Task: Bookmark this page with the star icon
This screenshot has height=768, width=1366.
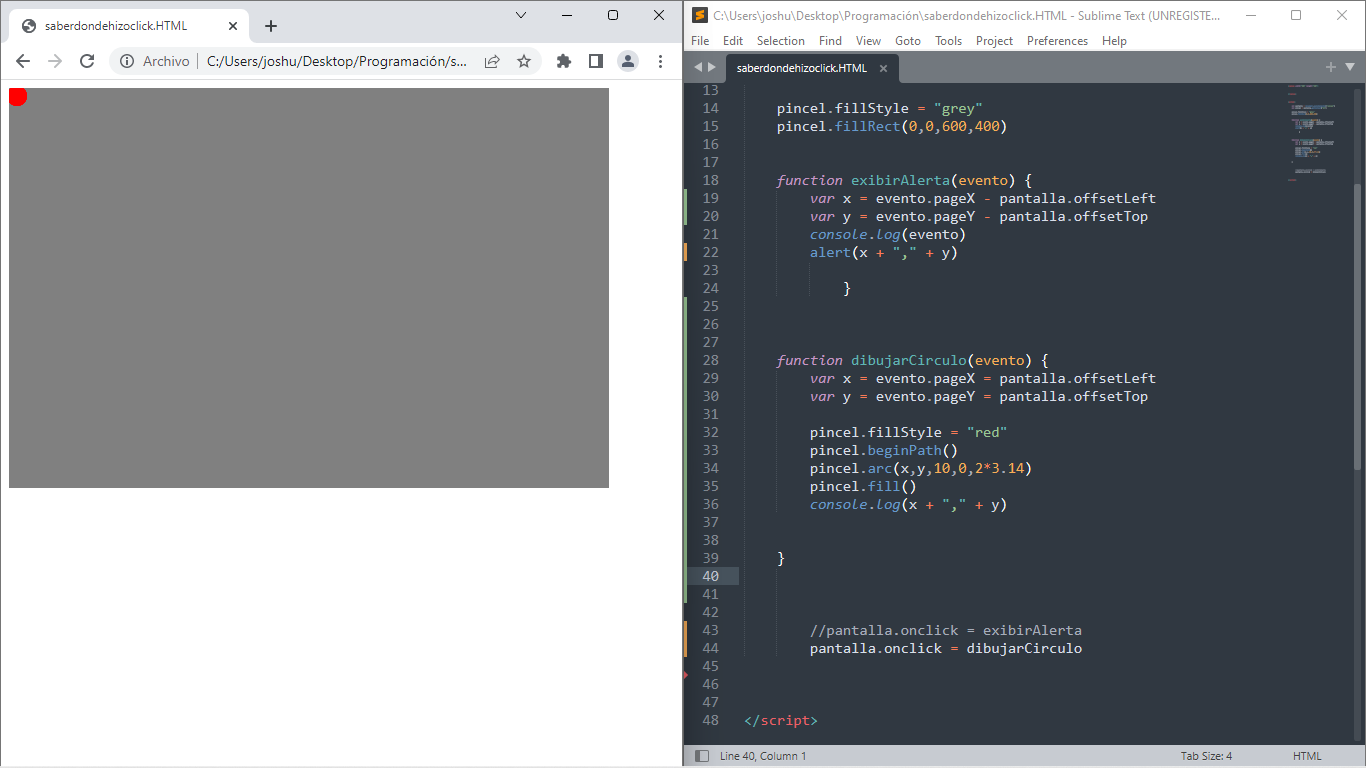Action: 524,61
